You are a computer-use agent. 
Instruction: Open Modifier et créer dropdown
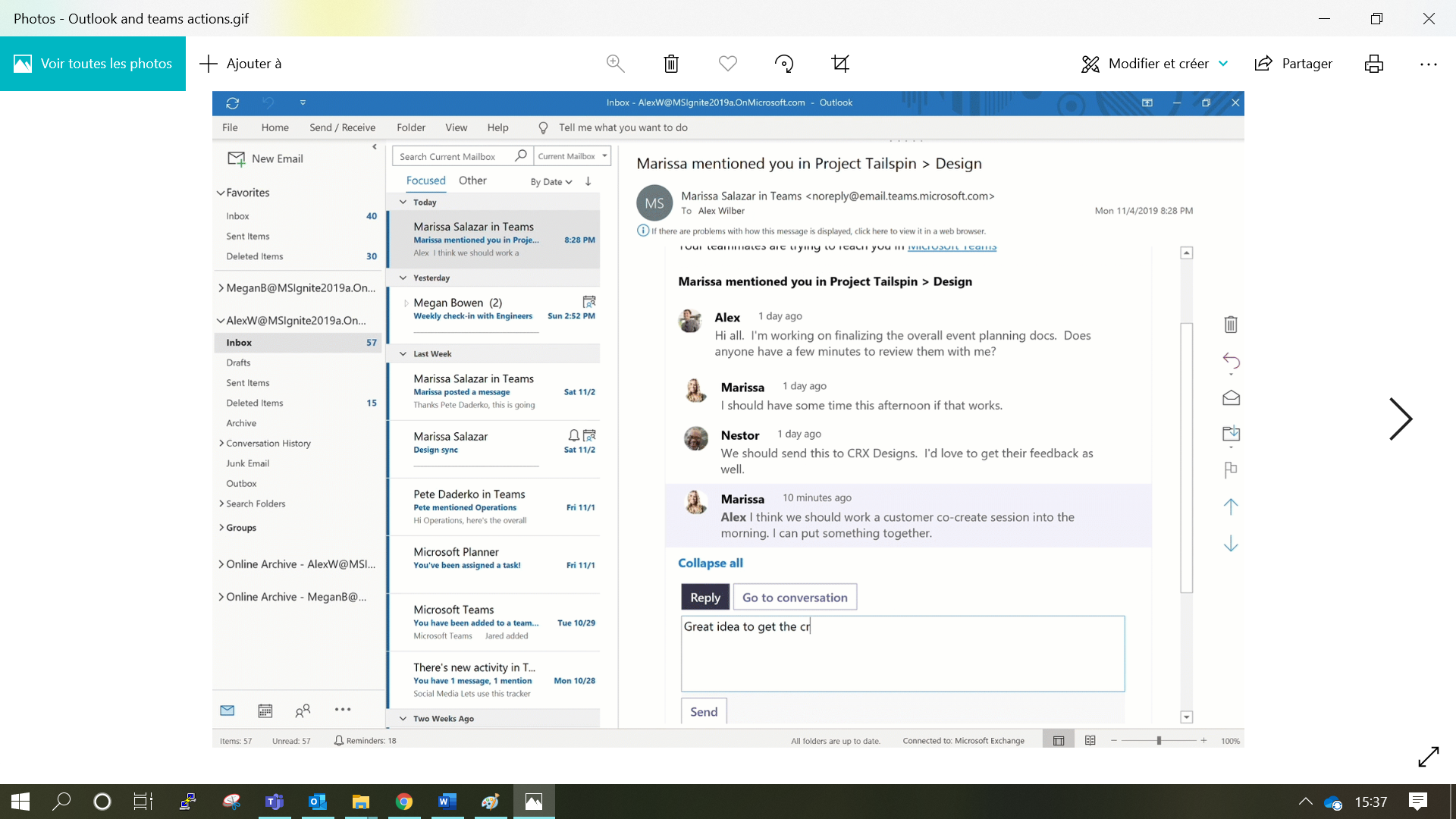click(x=1154, y=64)
